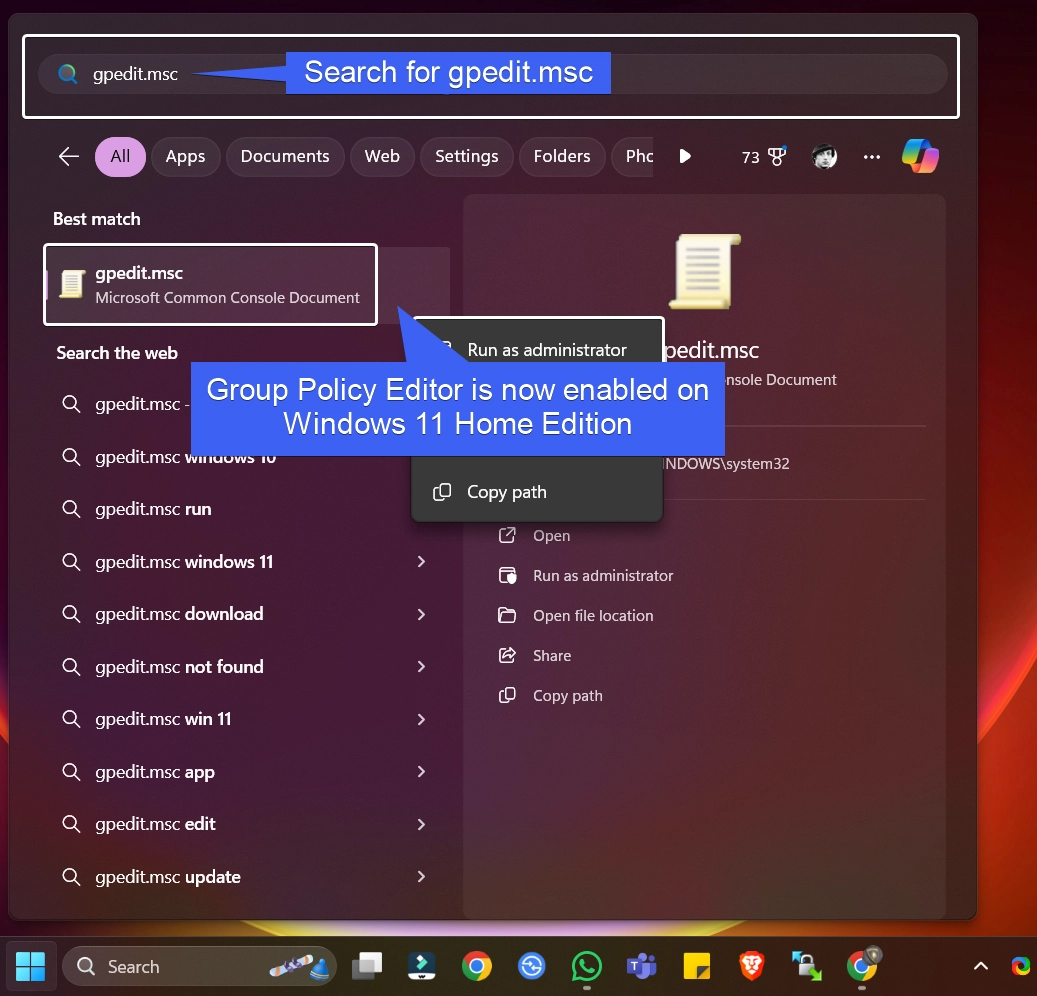Switch to the Documents filter tab

coord(285,157)
